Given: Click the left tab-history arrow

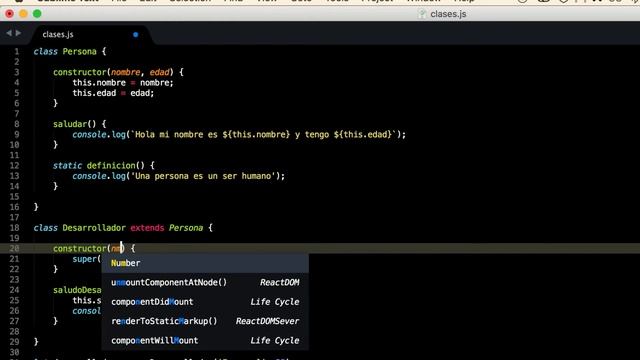Looking at the screenshot, I should tap(9, 33).
